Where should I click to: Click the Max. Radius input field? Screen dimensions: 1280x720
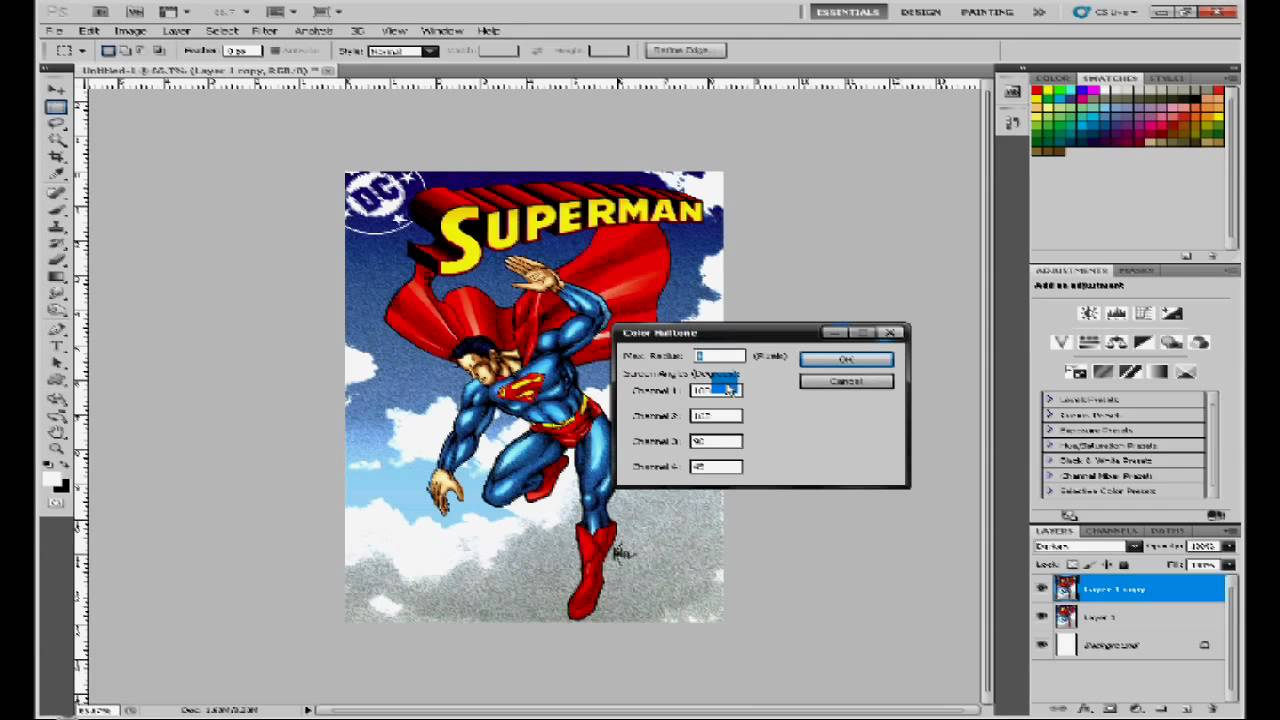720,356
